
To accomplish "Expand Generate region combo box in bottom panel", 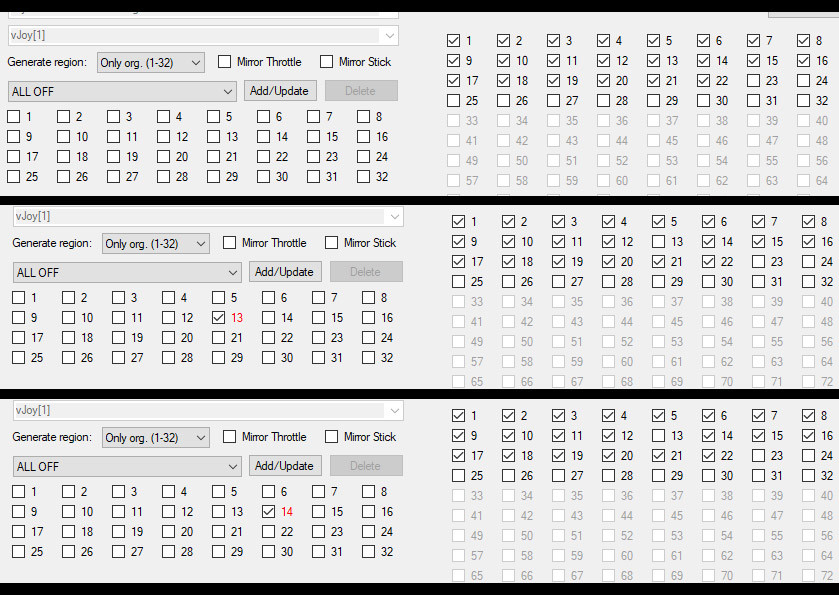I will (156, 438).
